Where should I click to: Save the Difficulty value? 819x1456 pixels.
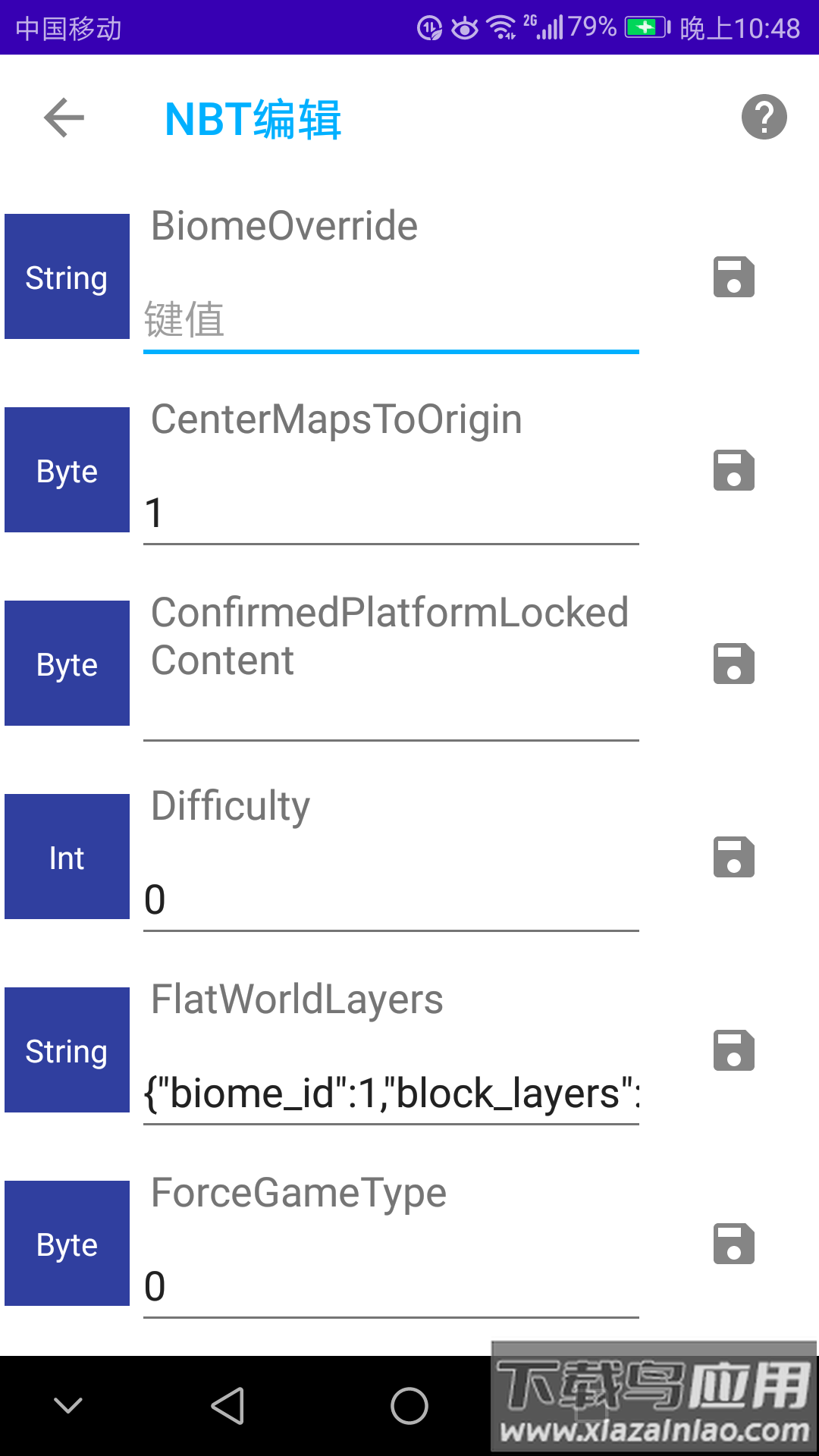(x=733, y=857)
